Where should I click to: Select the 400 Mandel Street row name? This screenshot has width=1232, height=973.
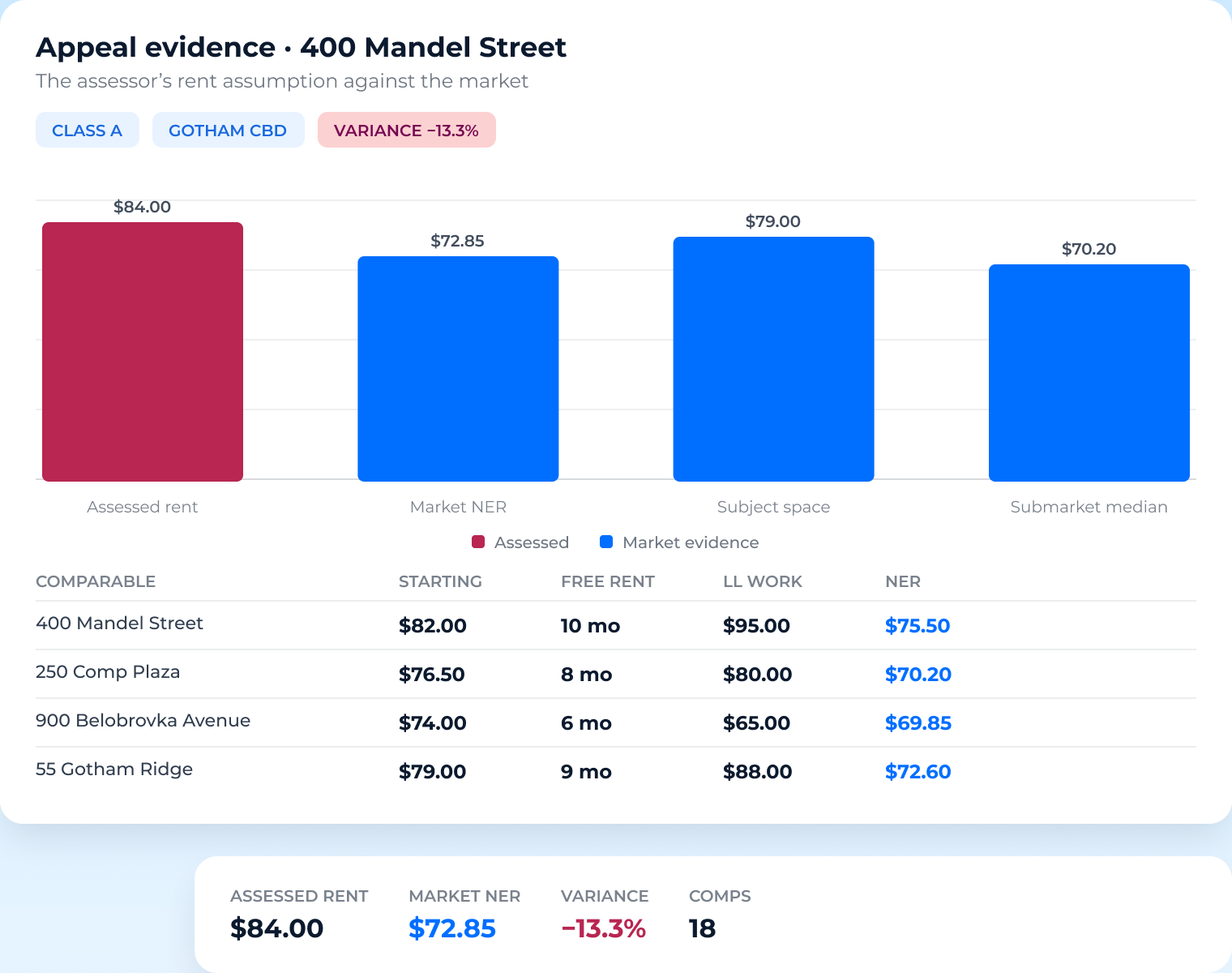119,623
